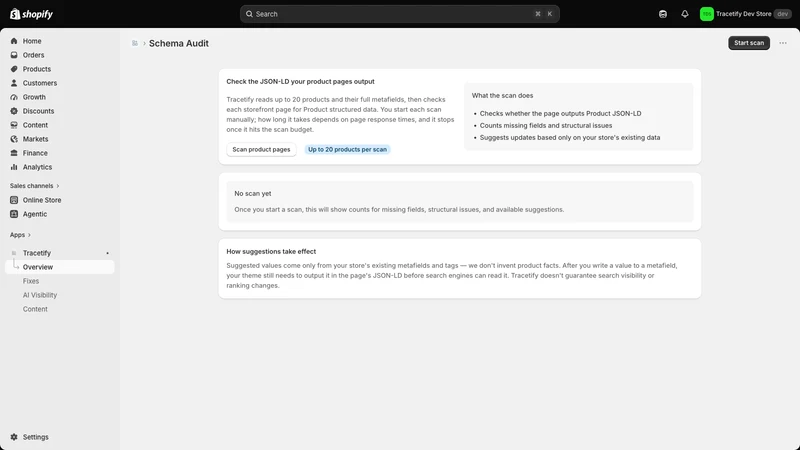Click the Tracetify app icon in sidebar

pyautogui.click(x=14, y=253)
